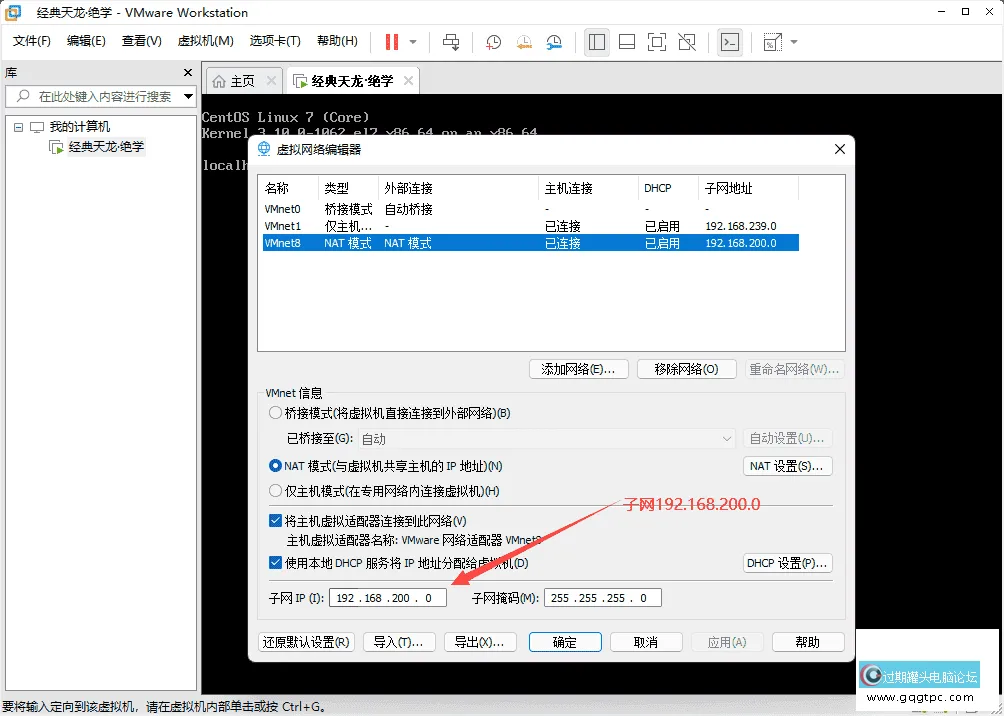The image size is (1004, 716).
Task: Select the bridged mode (桥接模式) radio button
Action: (276, 413)
